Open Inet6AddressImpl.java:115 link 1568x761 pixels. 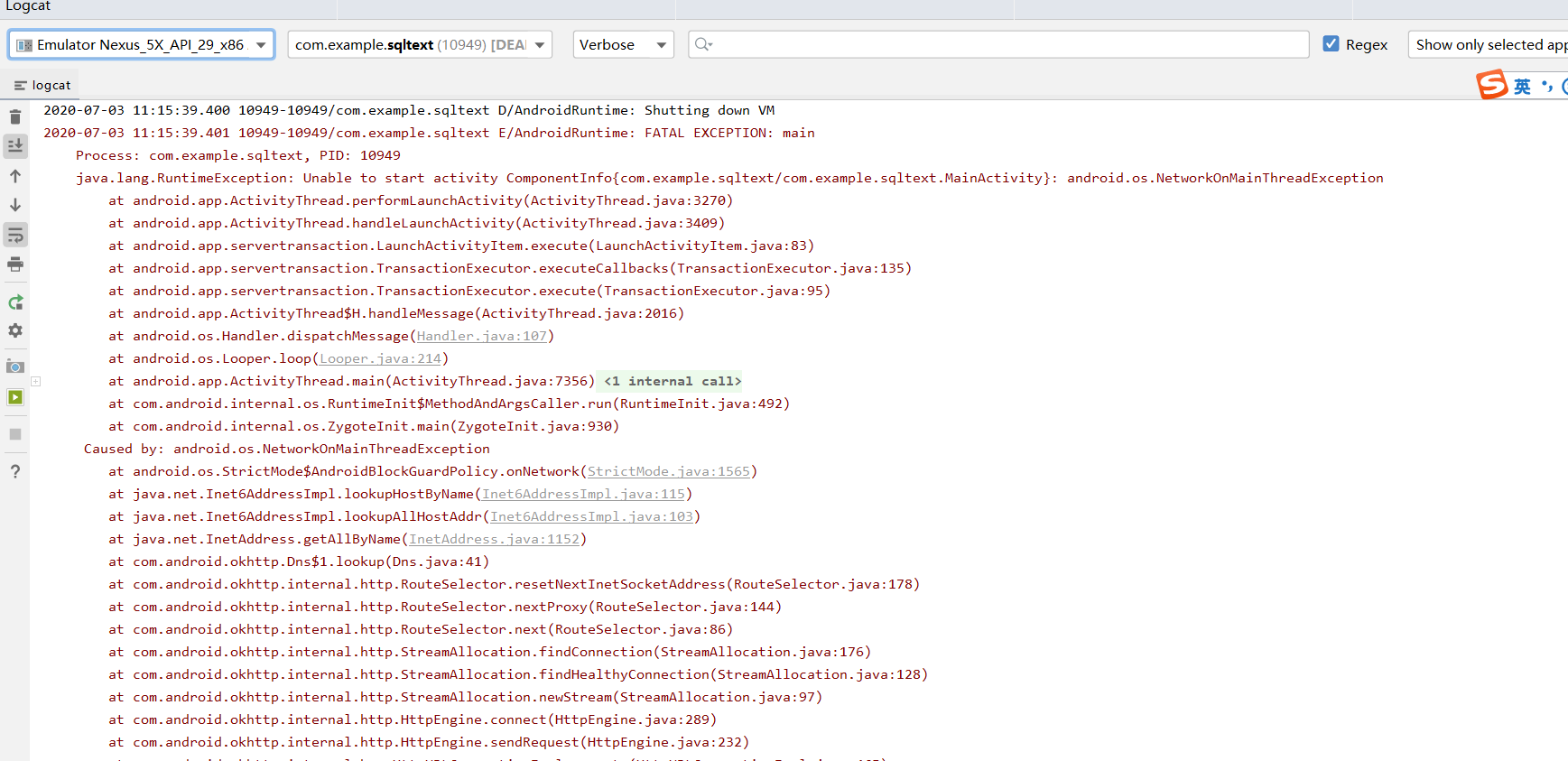[584, 494]
